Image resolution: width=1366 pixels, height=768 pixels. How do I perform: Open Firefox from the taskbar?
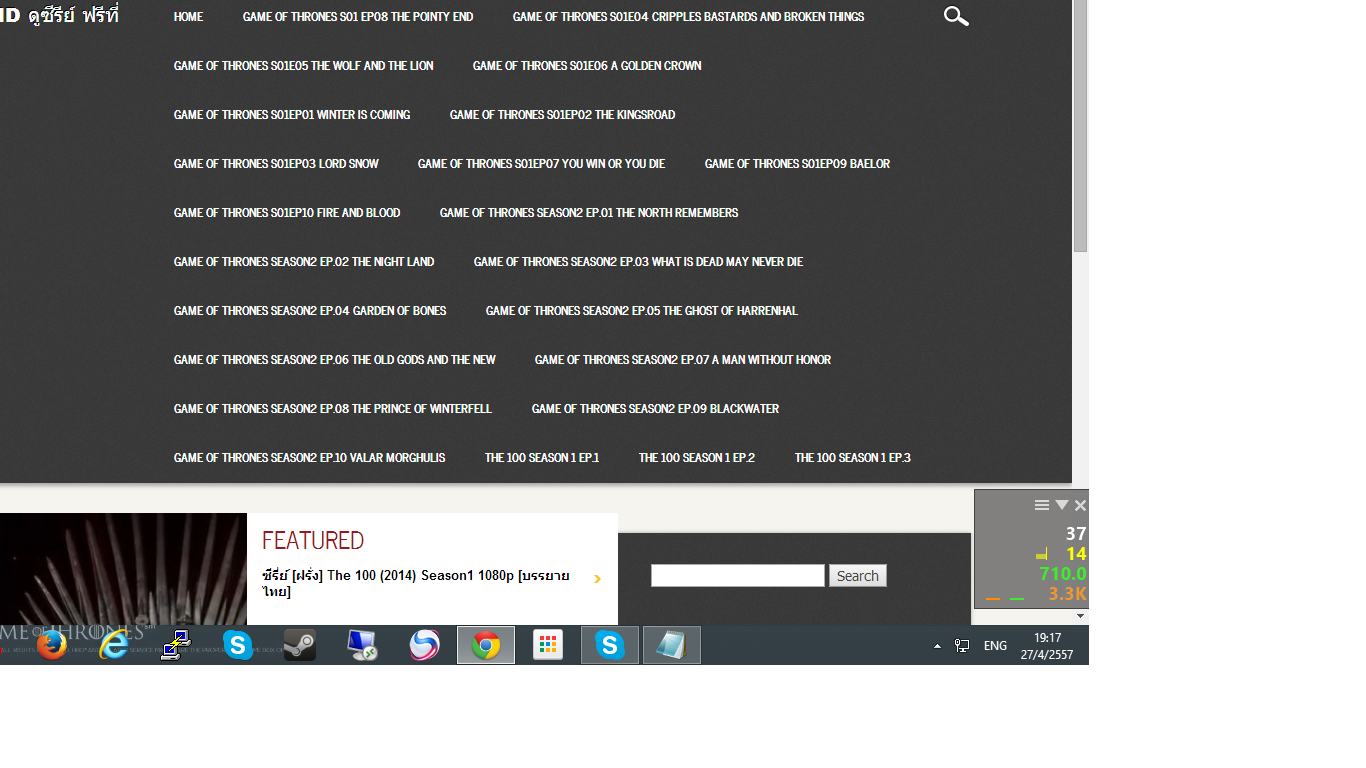pos(52,645)
